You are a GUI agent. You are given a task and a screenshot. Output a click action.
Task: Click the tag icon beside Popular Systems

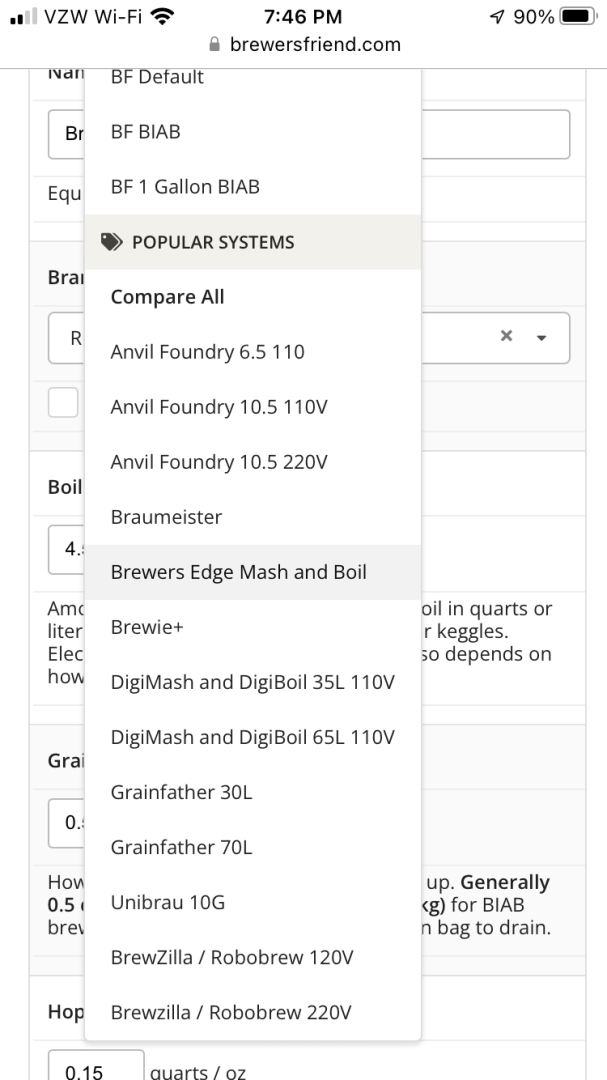click(x=114, y=242)
